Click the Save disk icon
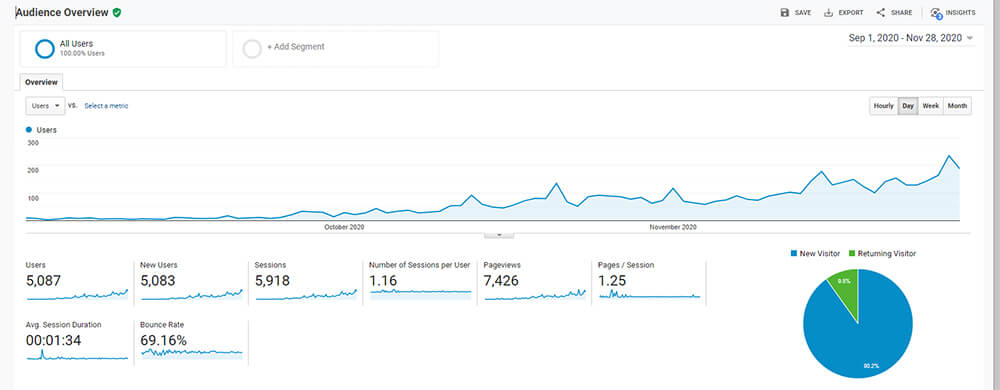 [x=784, y=13]
